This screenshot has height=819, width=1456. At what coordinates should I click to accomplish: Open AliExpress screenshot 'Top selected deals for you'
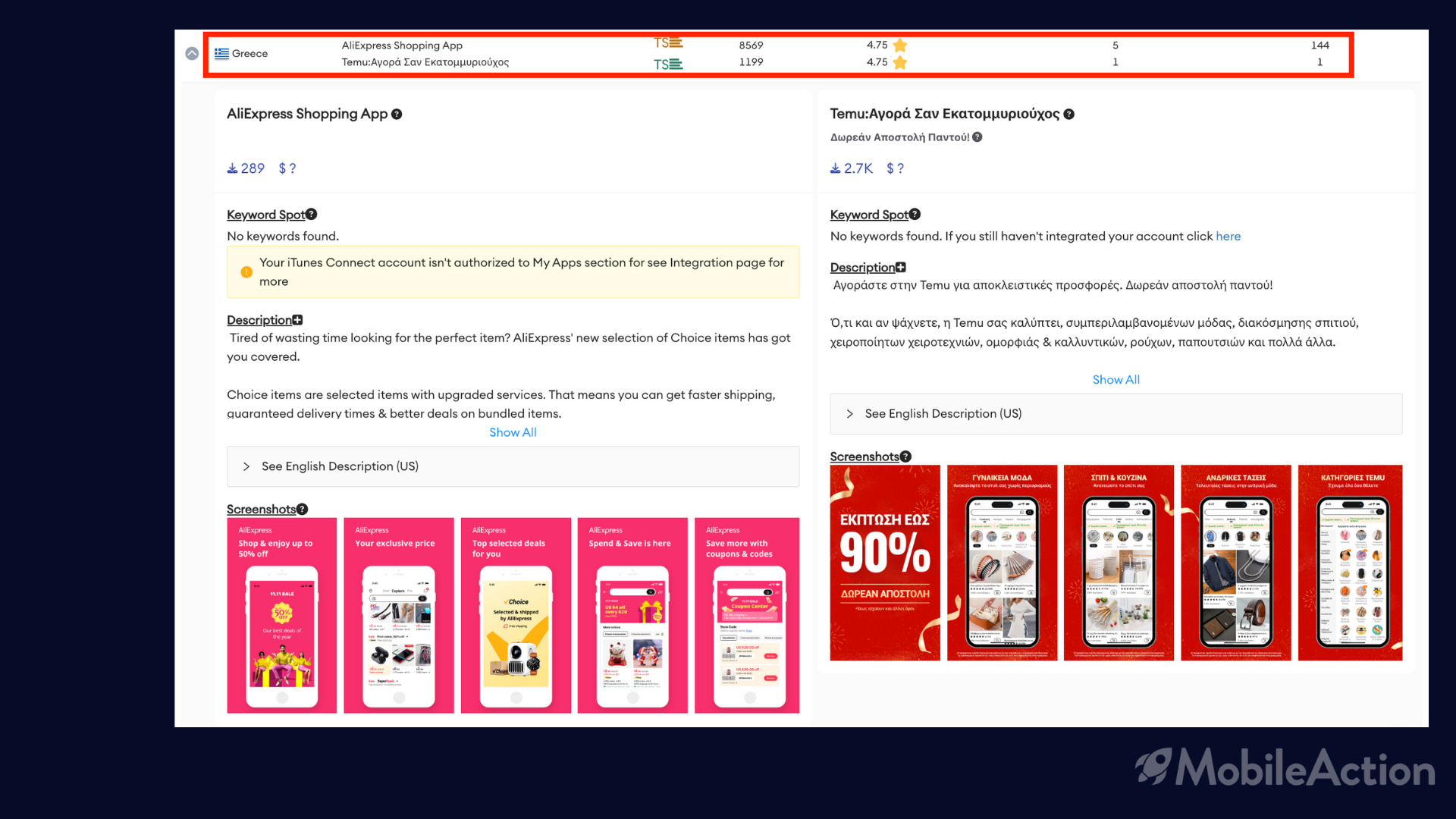tap(516, 616)
